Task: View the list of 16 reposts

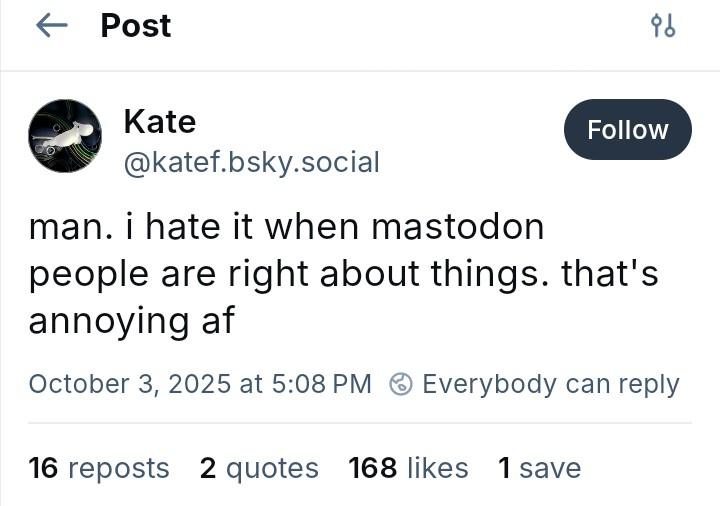Action: 99,468
